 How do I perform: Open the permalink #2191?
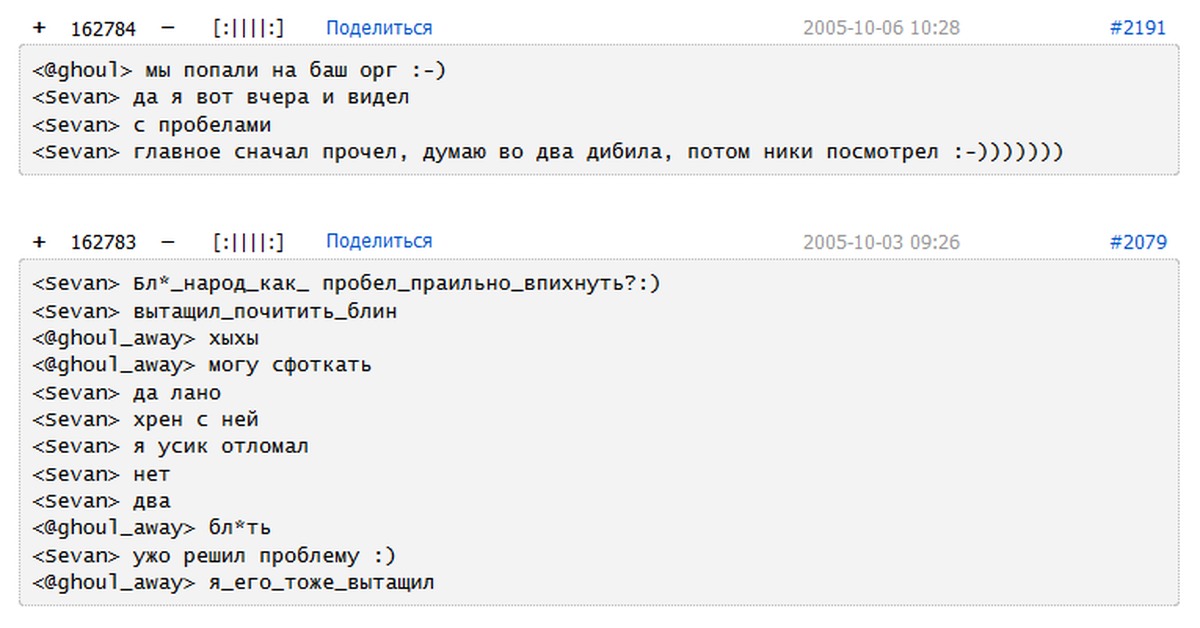point(1138,28)
